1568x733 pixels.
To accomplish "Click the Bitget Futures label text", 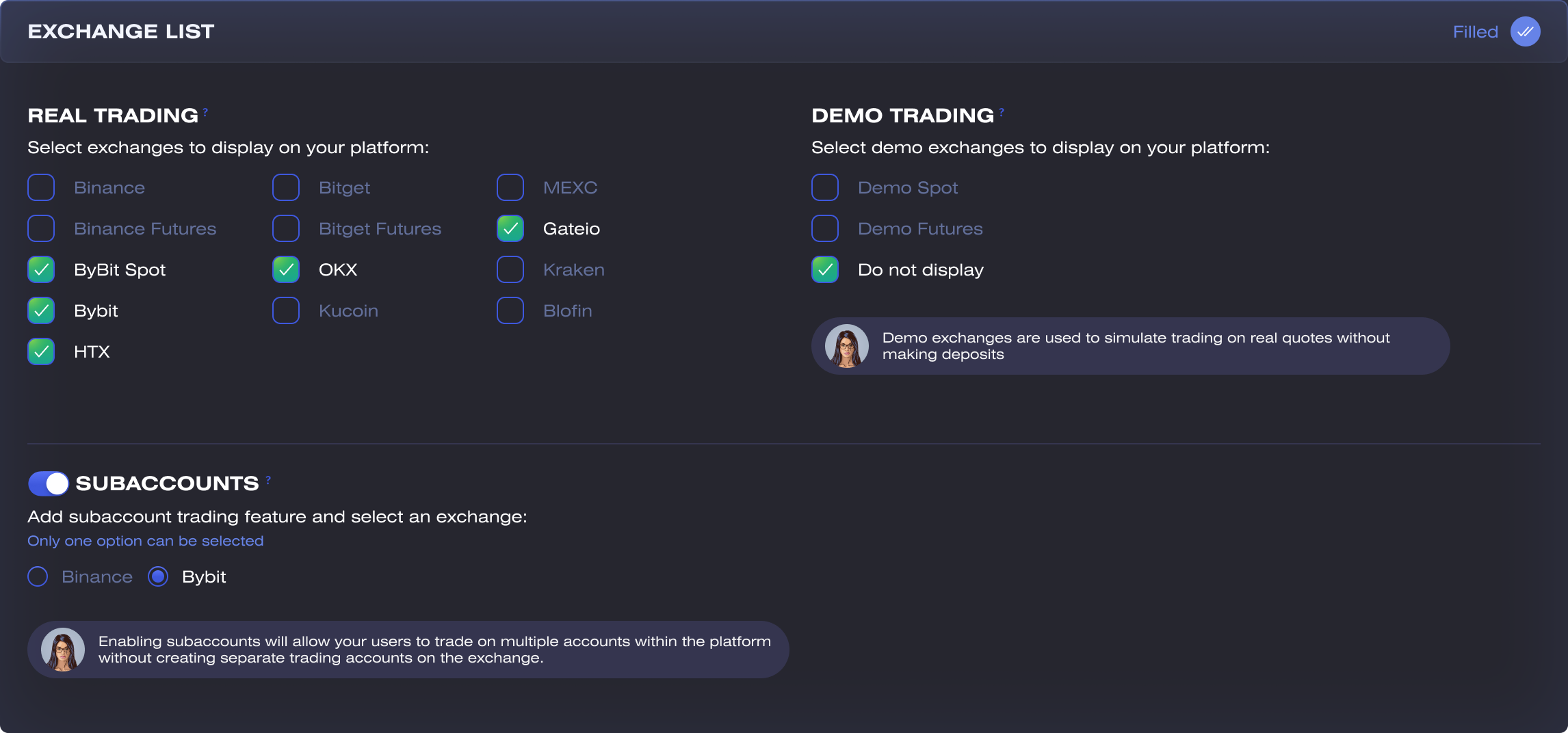I will [380, 229].
